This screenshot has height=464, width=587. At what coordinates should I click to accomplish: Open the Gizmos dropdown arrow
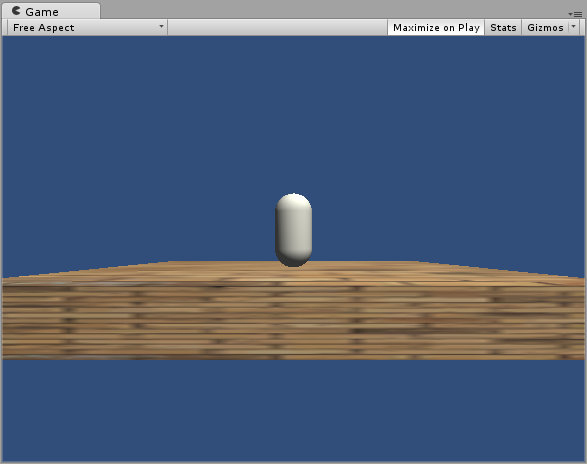pyautogui.click(x=574, y=27)
